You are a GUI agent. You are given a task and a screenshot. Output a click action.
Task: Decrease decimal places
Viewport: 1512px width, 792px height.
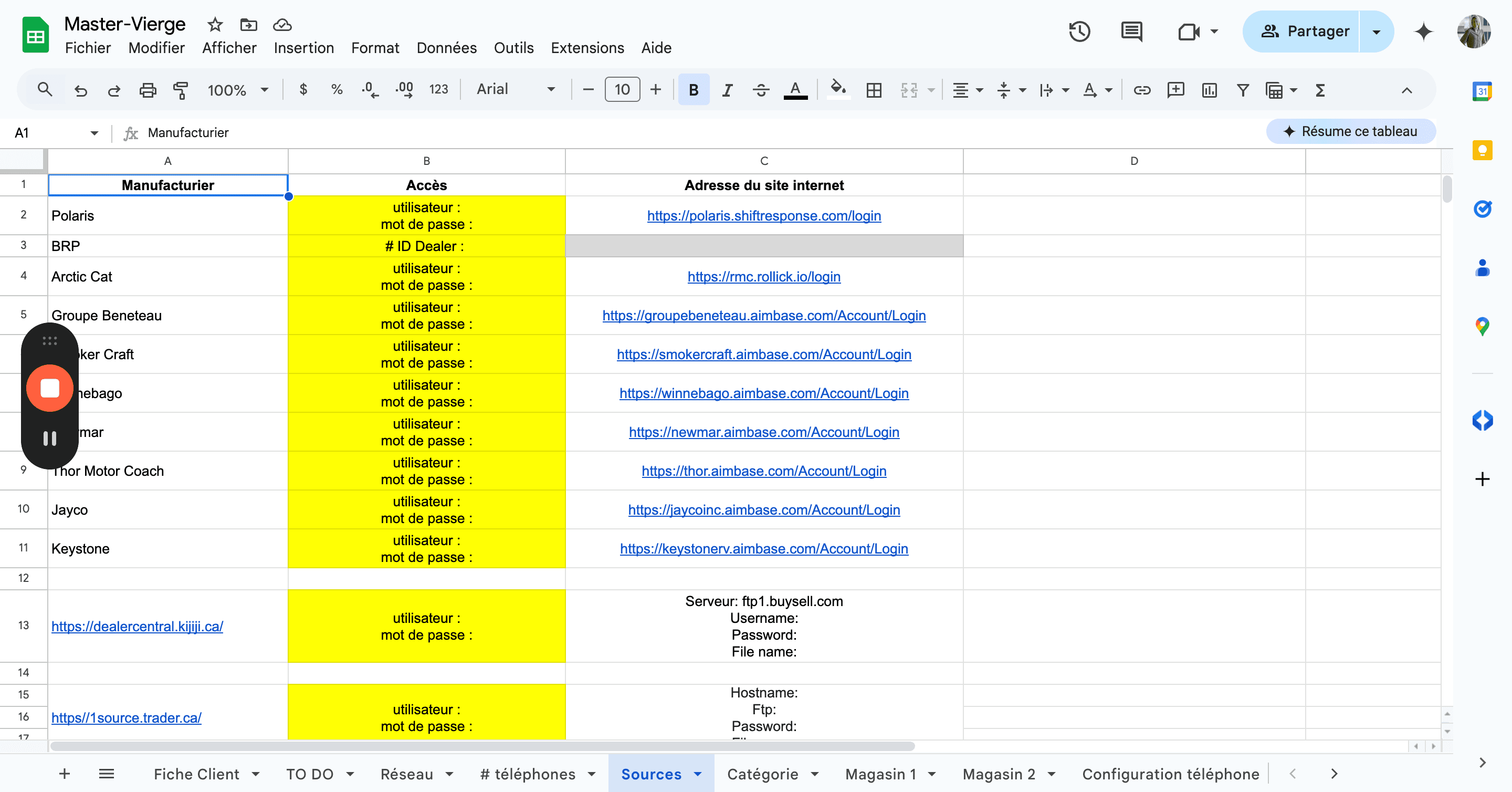pyautogui.click(x=370, y=89)
